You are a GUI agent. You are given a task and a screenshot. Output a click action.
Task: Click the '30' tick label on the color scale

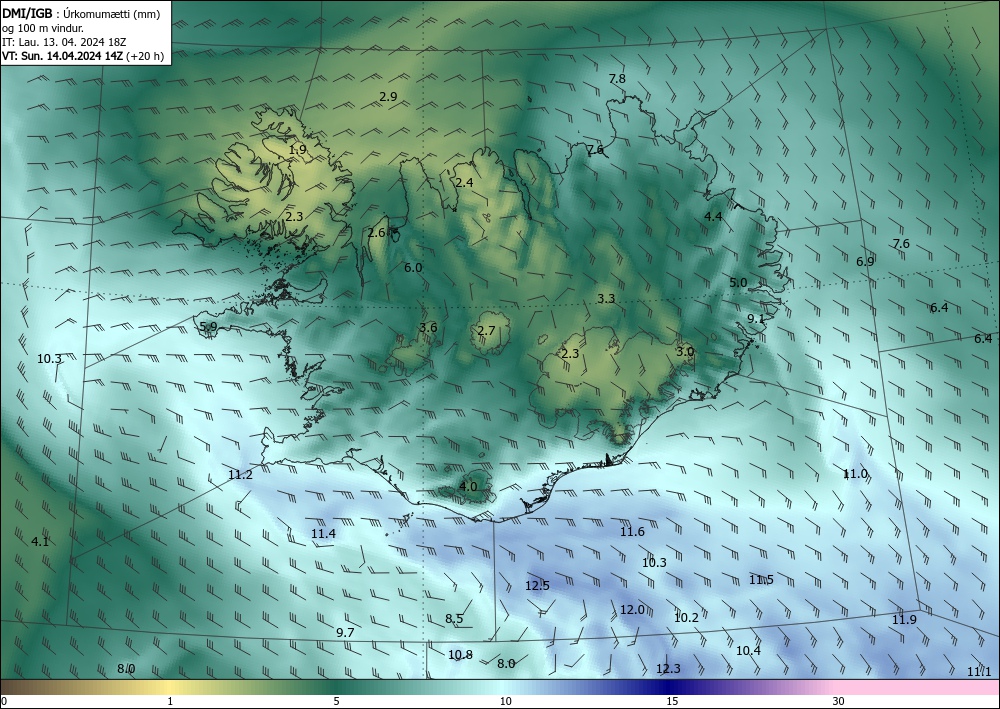tap(839, 701)
